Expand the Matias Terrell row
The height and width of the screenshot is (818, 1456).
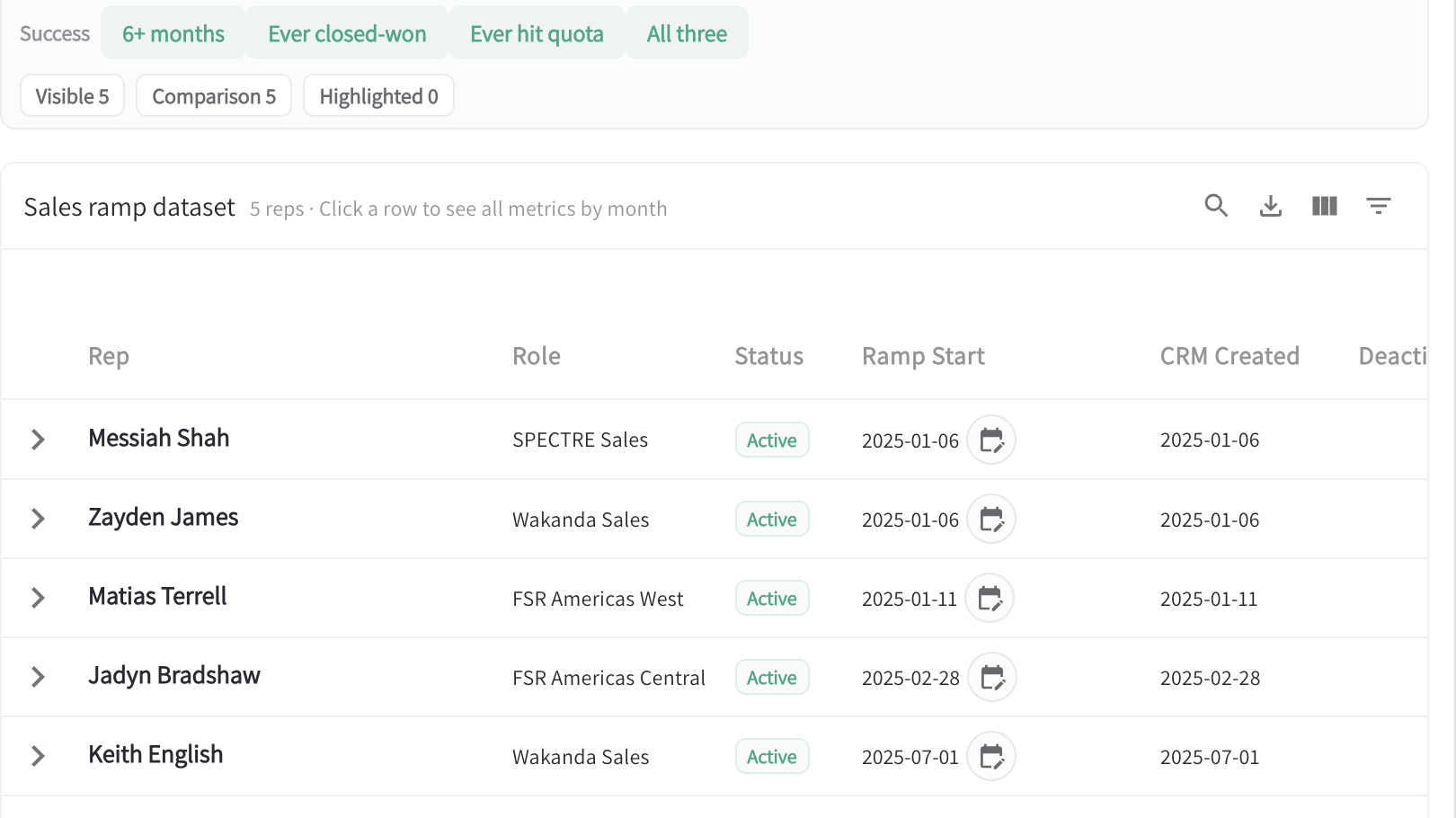38,598
